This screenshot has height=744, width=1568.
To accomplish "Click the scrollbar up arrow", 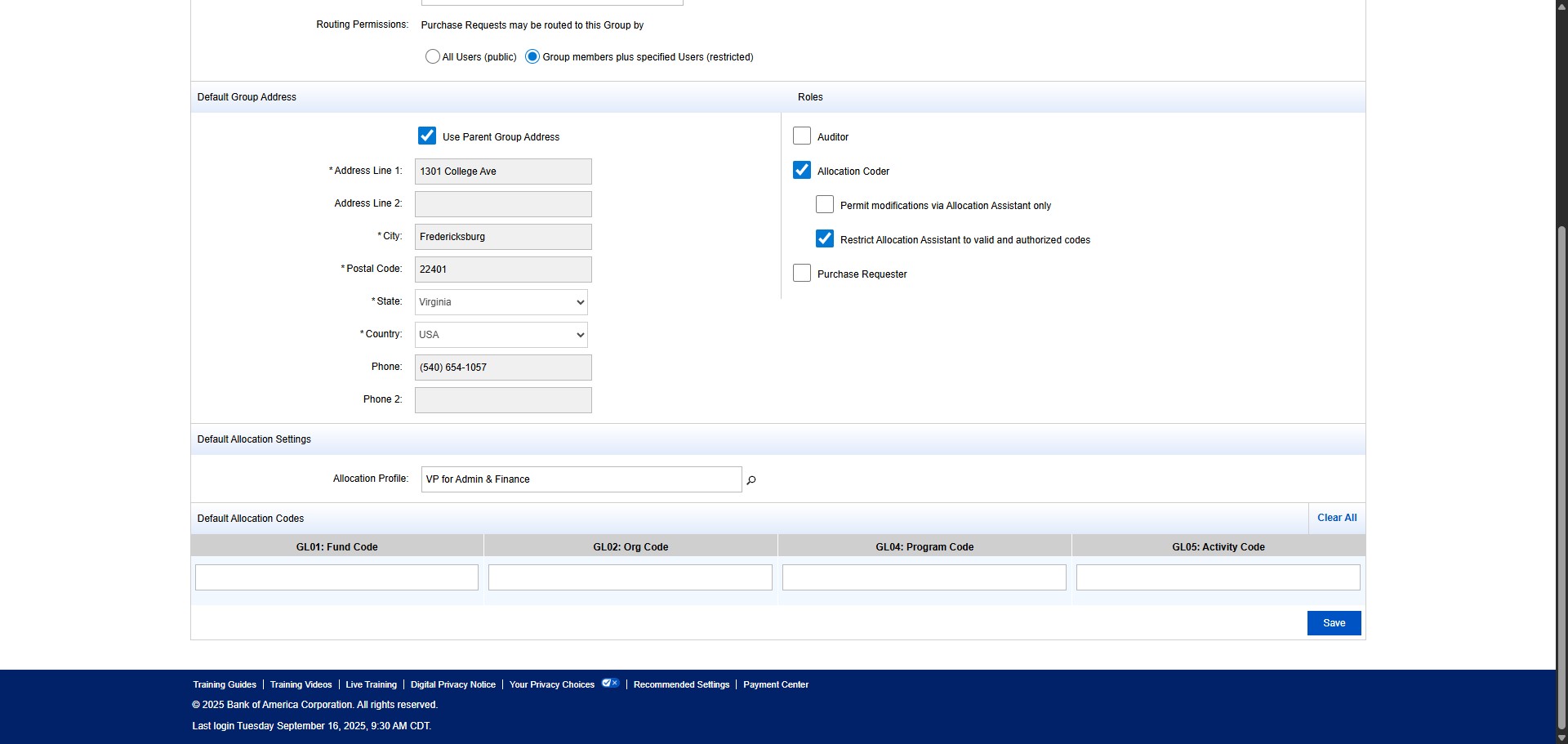I will (1561, 7).
